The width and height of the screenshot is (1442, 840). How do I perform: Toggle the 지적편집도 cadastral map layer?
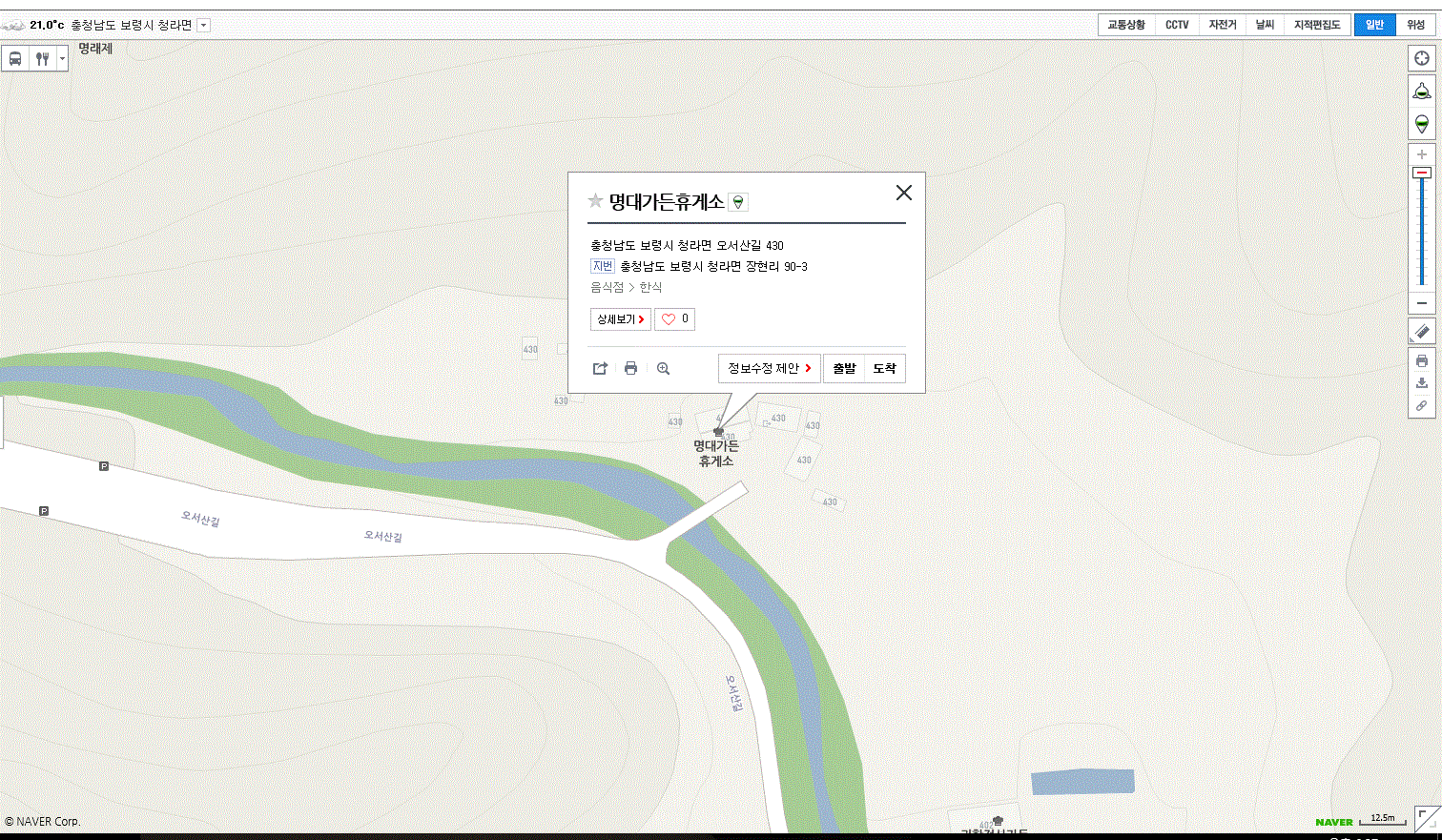coord(1317,25)
